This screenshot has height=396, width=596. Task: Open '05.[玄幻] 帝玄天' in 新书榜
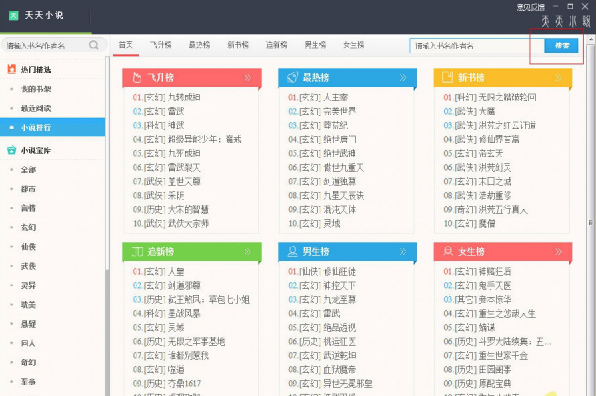pyautogui.click(x=473, y=154)
